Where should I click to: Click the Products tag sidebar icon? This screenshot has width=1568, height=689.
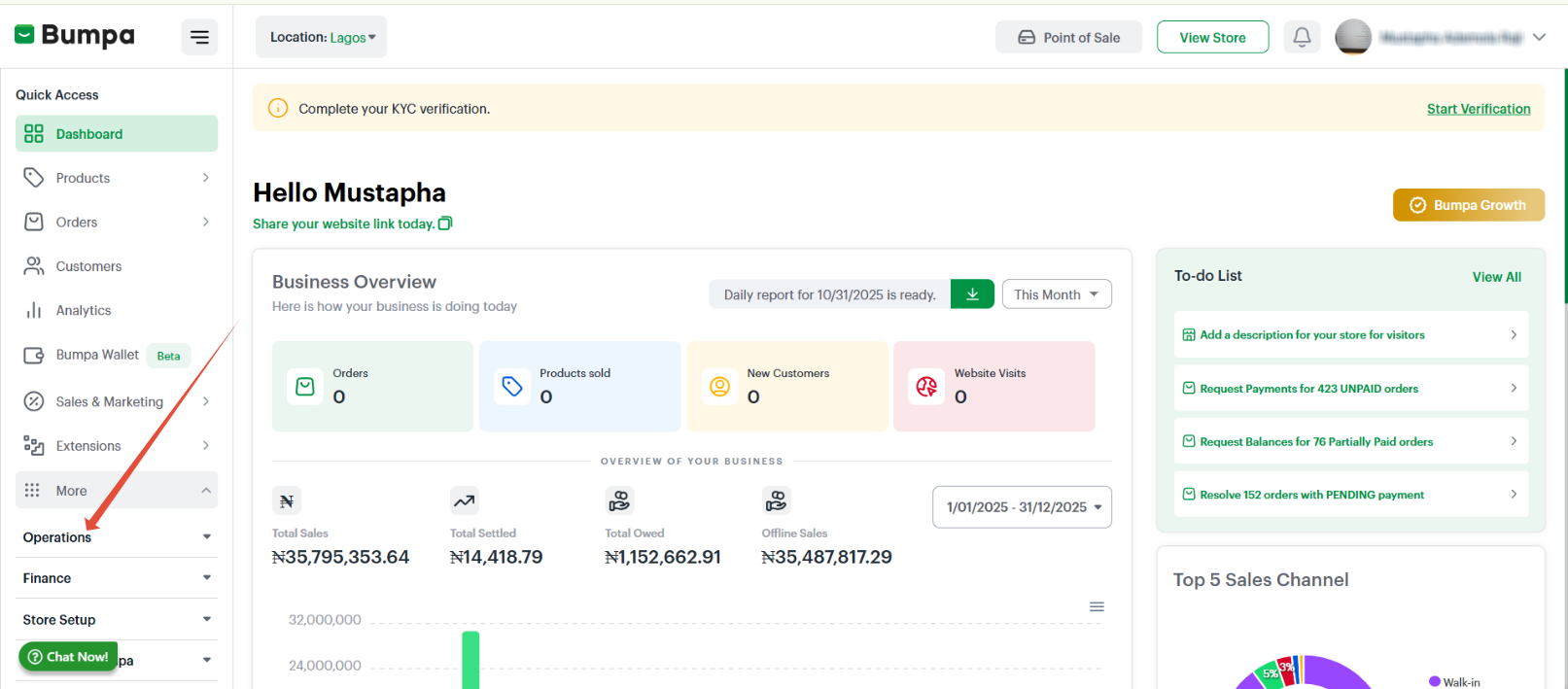(x=34, y=178)
